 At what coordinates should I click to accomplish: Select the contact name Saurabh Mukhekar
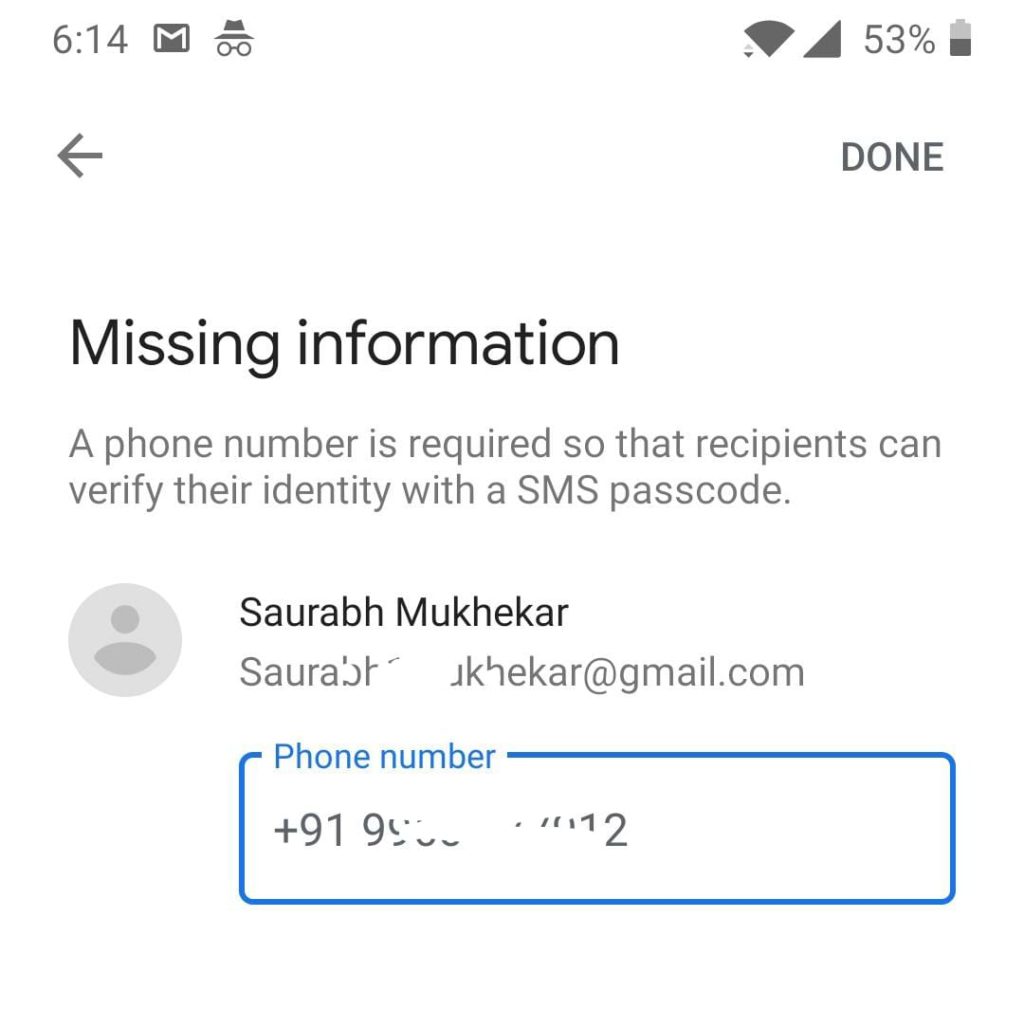pyautogui.click(x=404, y=612)
